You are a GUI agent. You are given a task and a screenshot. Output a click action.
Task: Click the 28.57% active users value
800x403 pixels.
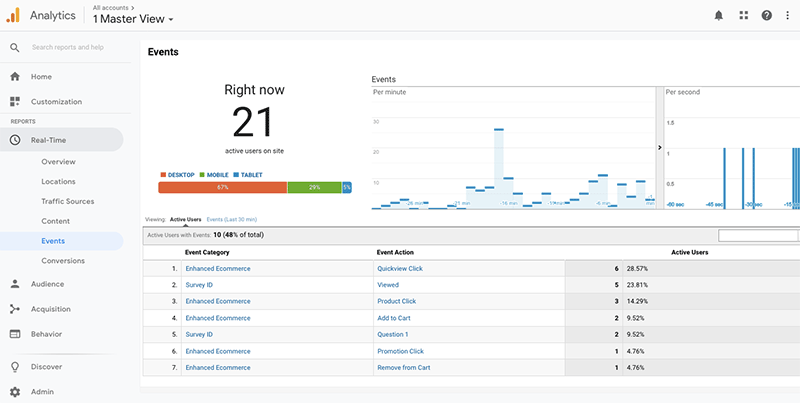(x=637, y=269)
